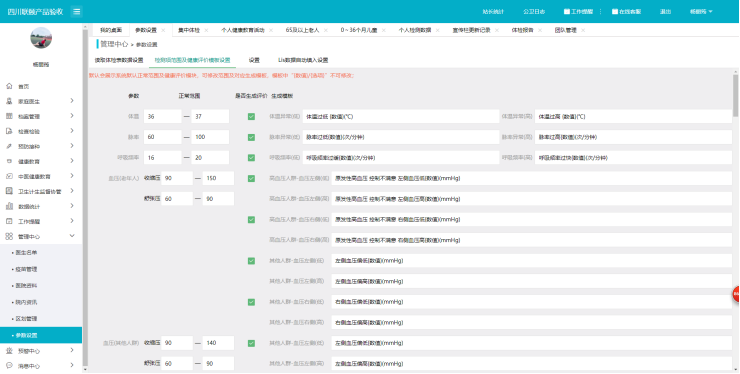Close the 参数设置 tab with its X
740x374 pixels.
[x=163, y=30]
